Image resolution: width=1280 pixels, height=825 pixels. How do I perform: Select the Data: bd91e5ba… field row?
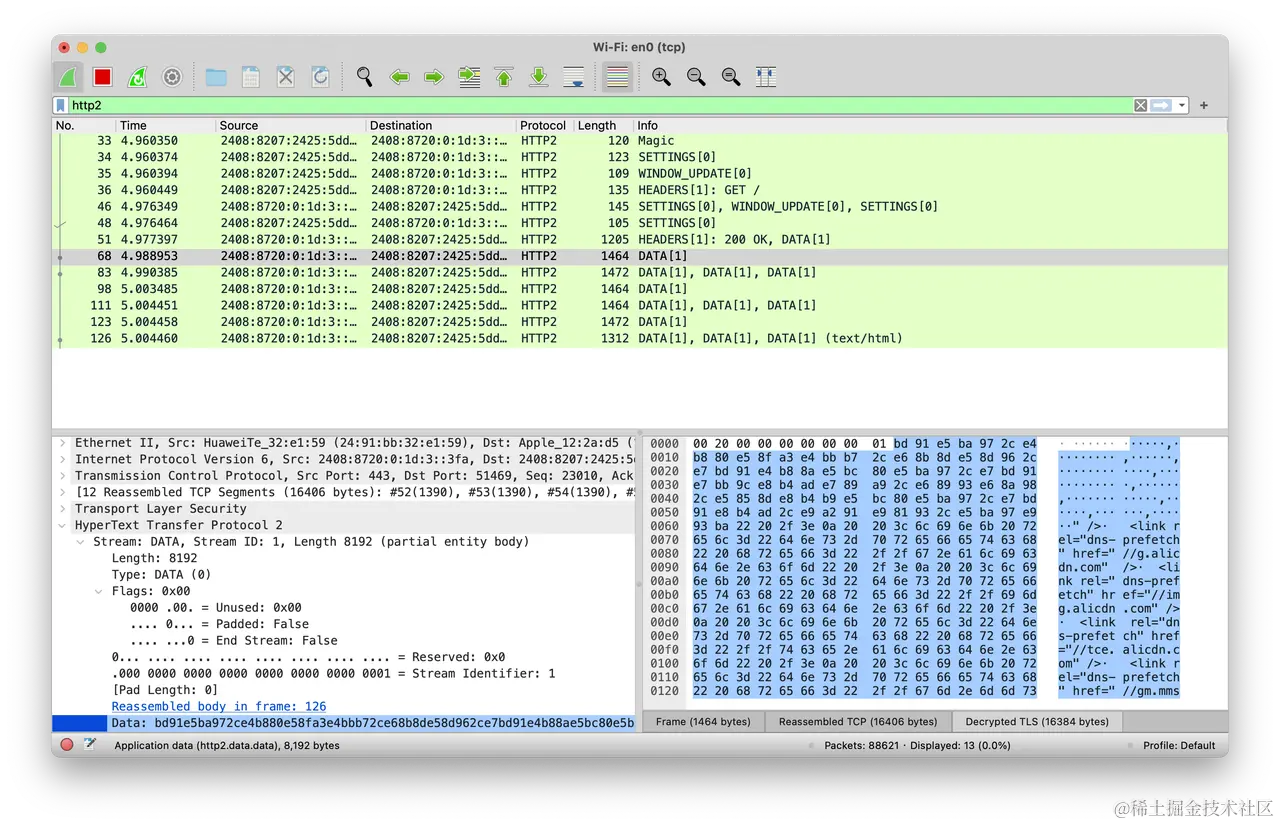pyautogui.click(x=345, y=723)
